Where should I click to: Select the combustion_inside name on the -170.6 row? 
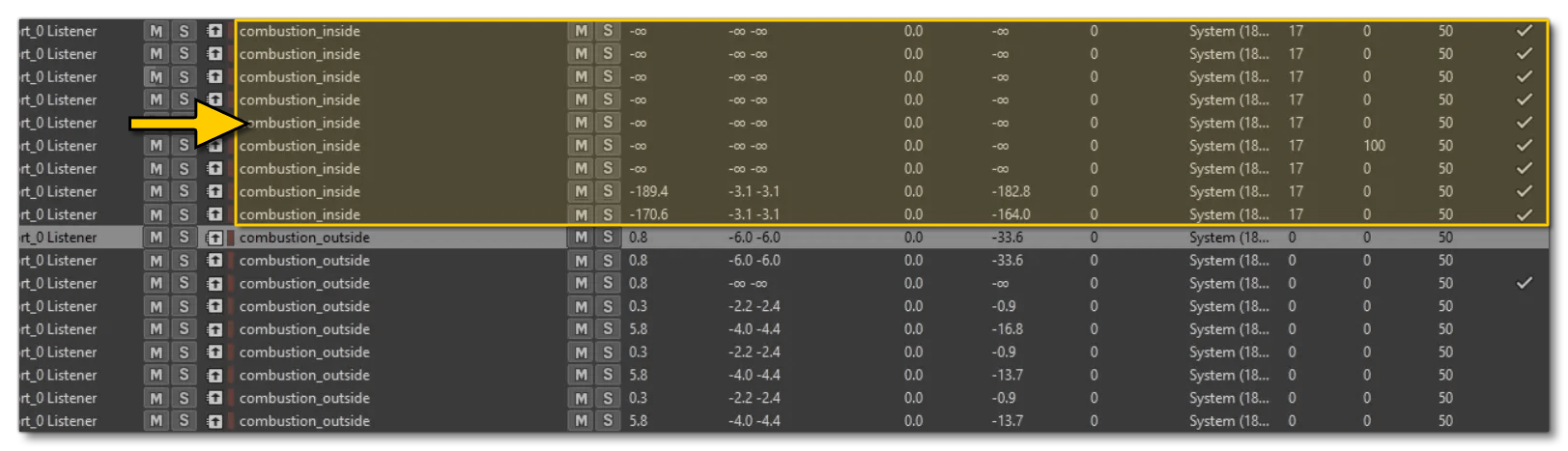point(299,214)
